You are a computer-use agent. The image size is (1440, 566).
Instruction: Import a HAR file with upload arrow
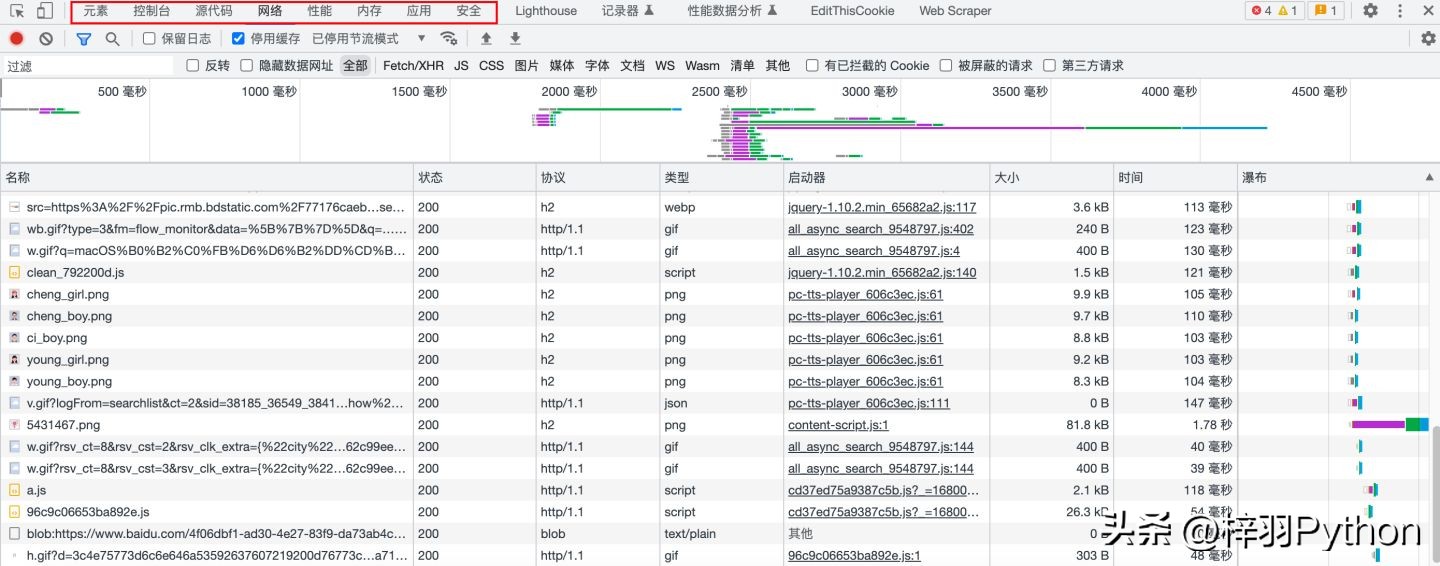coord(486,39)
